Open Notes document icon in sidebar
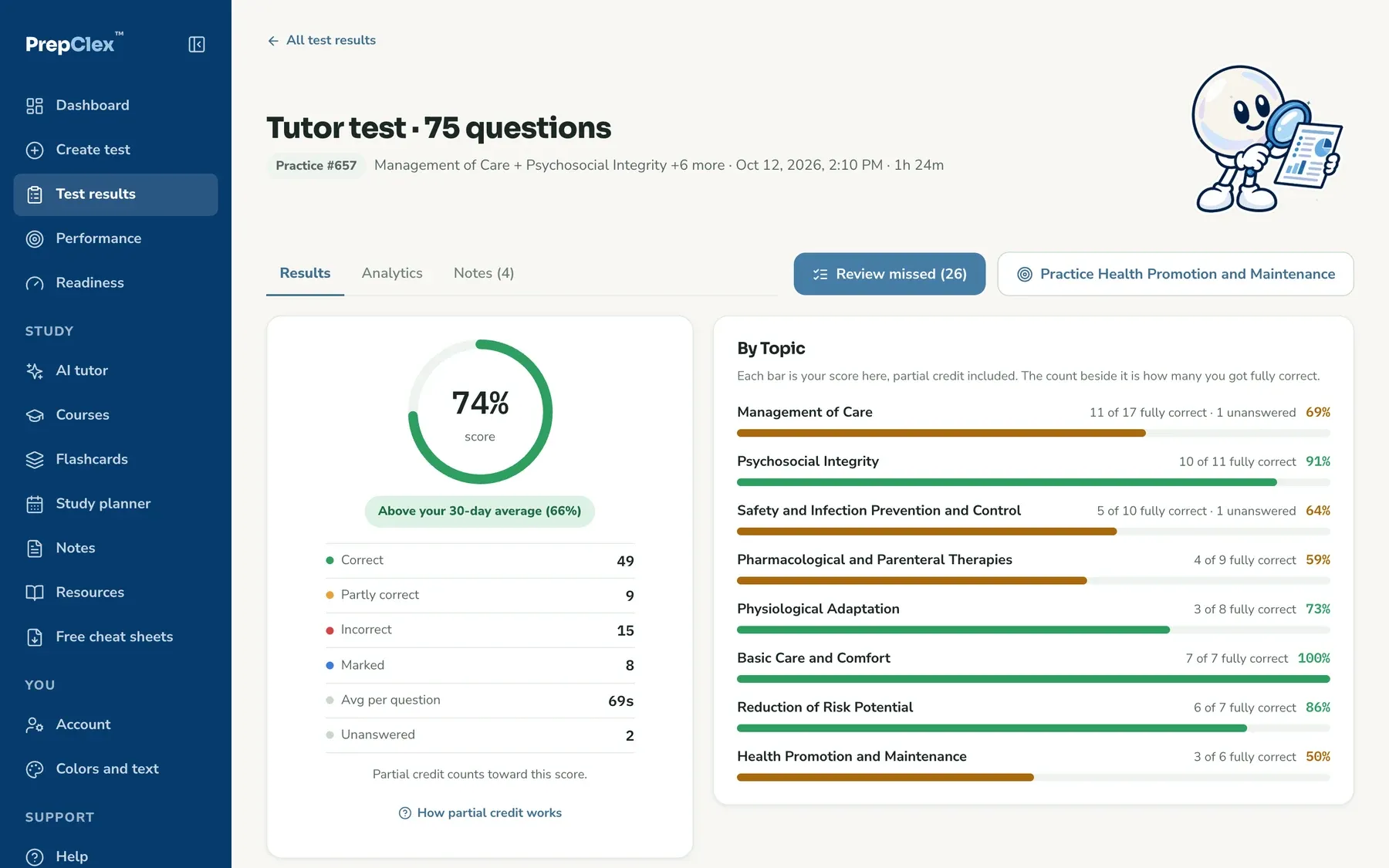 click(x=35, y=549)
